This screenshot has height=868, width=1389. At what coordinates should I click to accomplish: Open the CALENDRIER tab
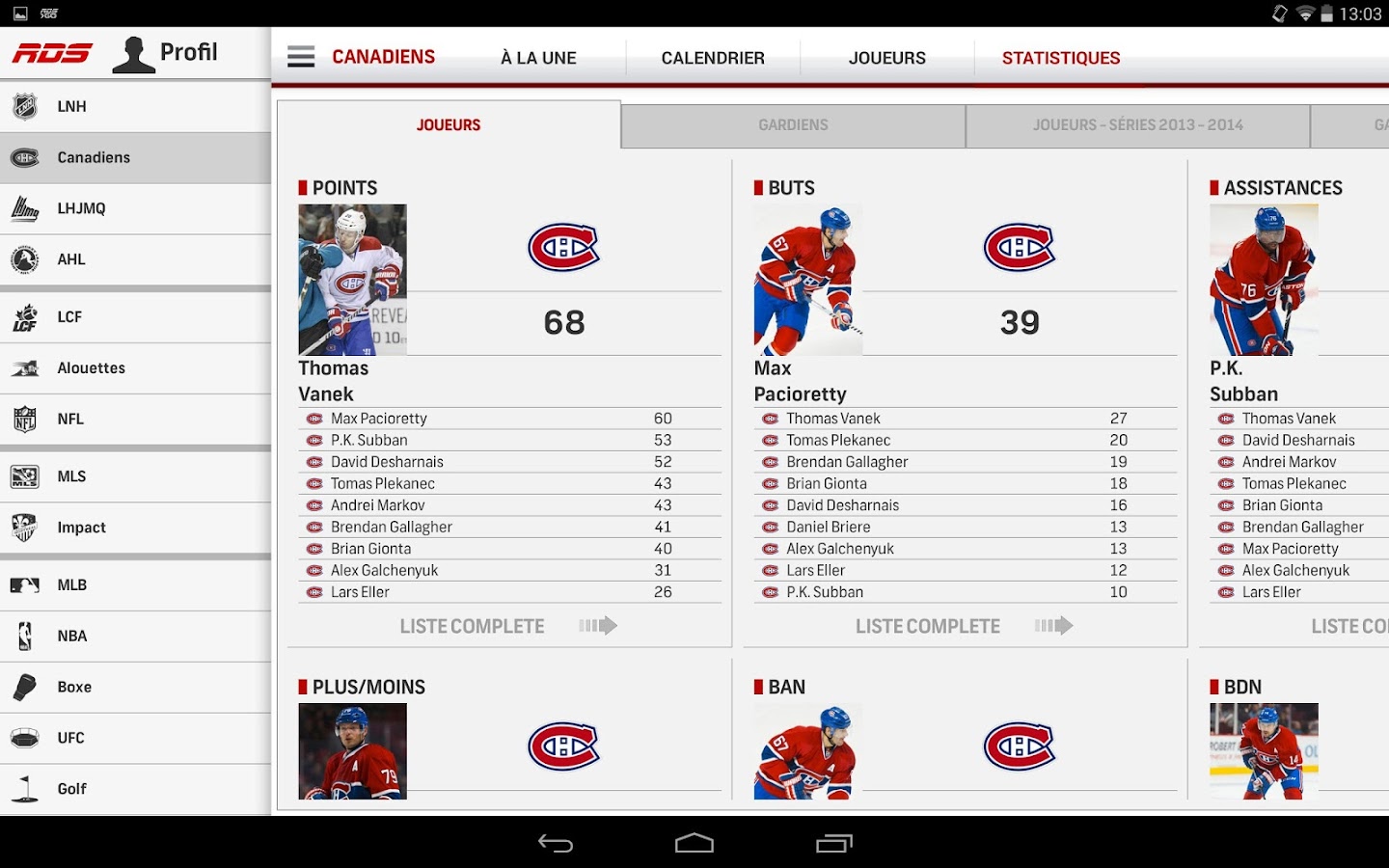713,58
